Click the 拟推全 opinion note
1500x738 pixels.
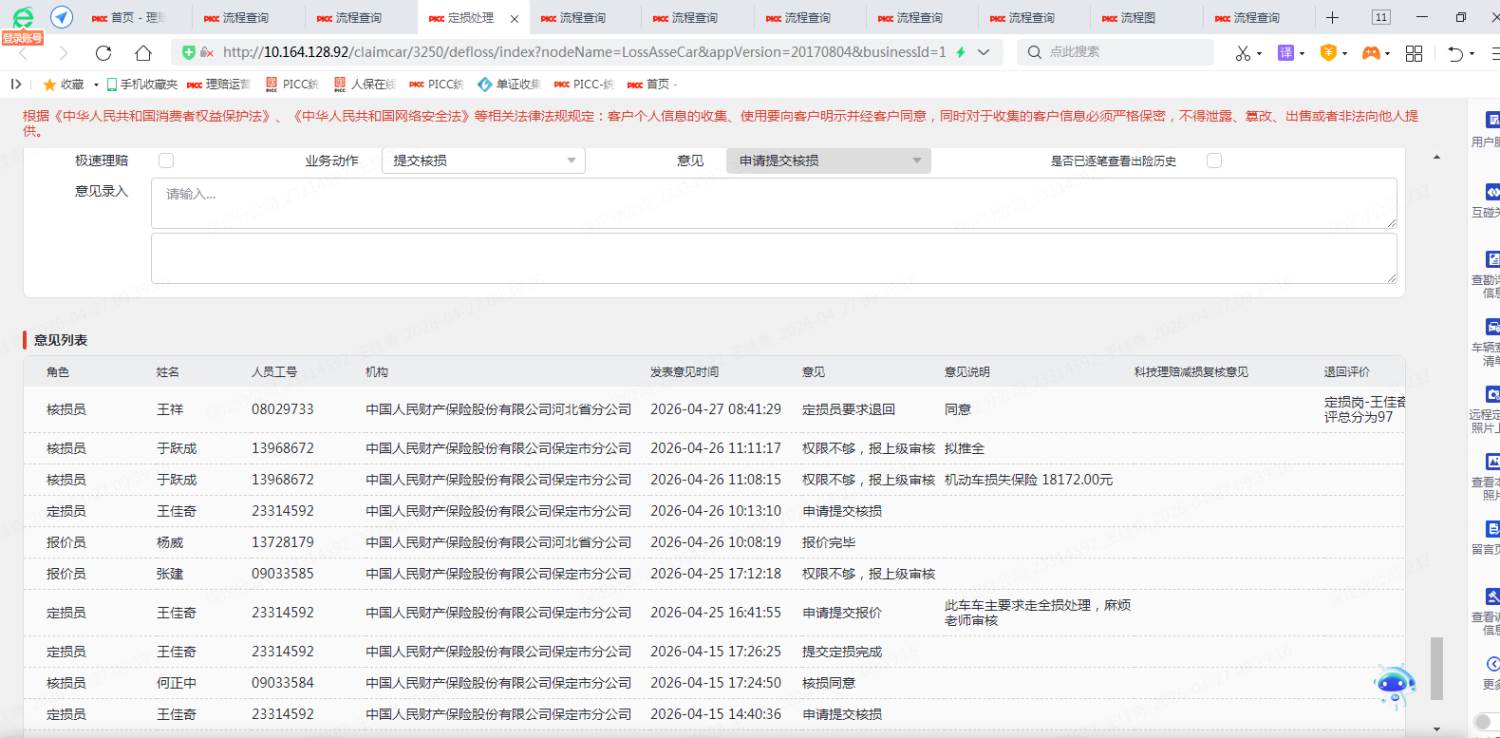click(964, 449)
